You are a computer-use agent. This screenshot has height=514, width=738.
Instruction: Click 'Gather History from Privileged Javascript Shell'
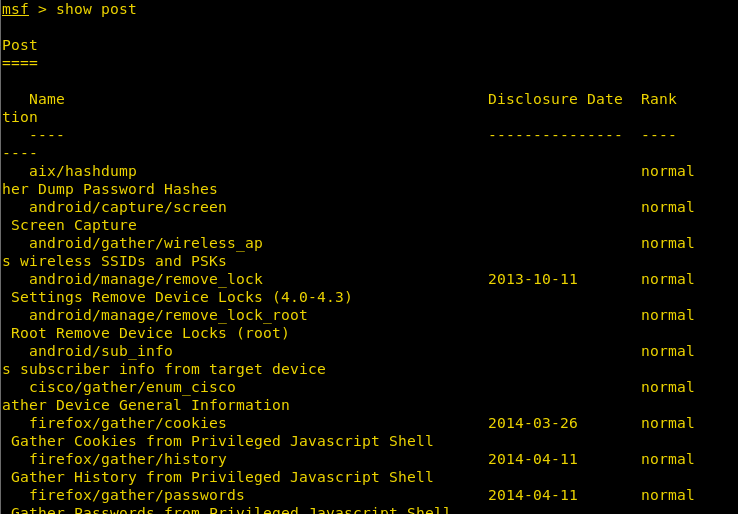[222, 477]
